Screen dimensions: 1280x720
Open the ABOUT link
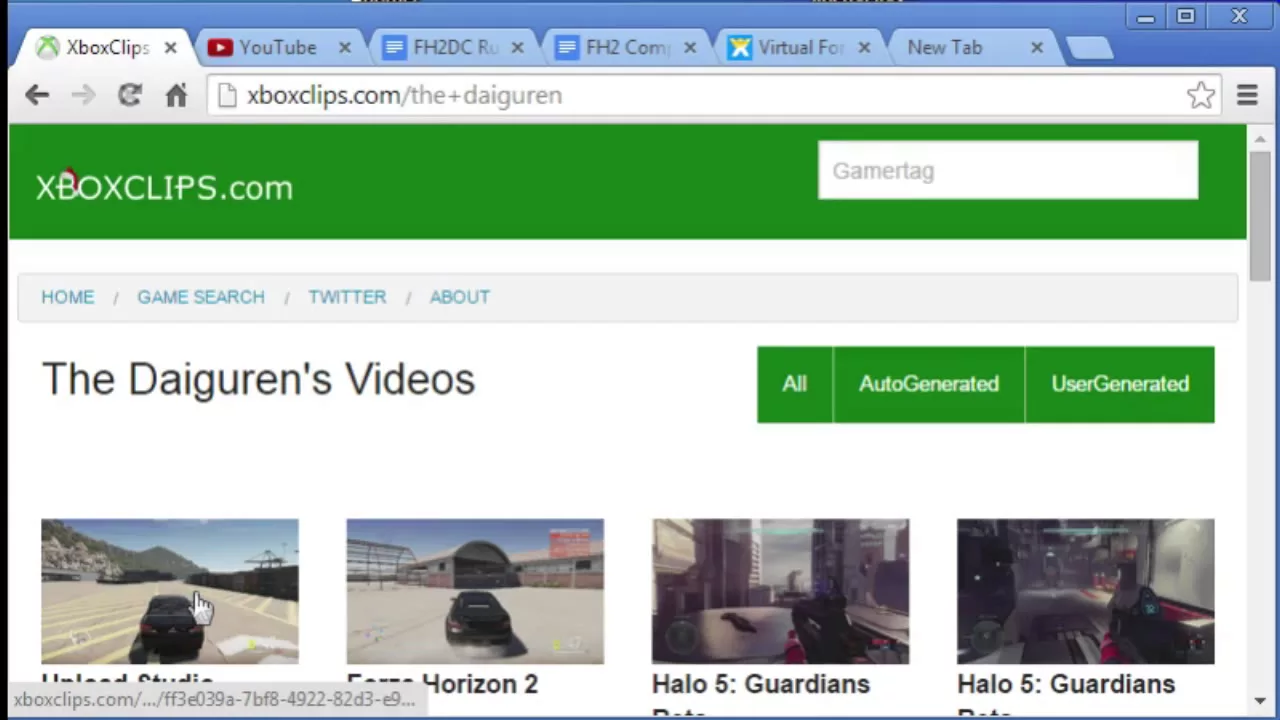coord(460,297)
